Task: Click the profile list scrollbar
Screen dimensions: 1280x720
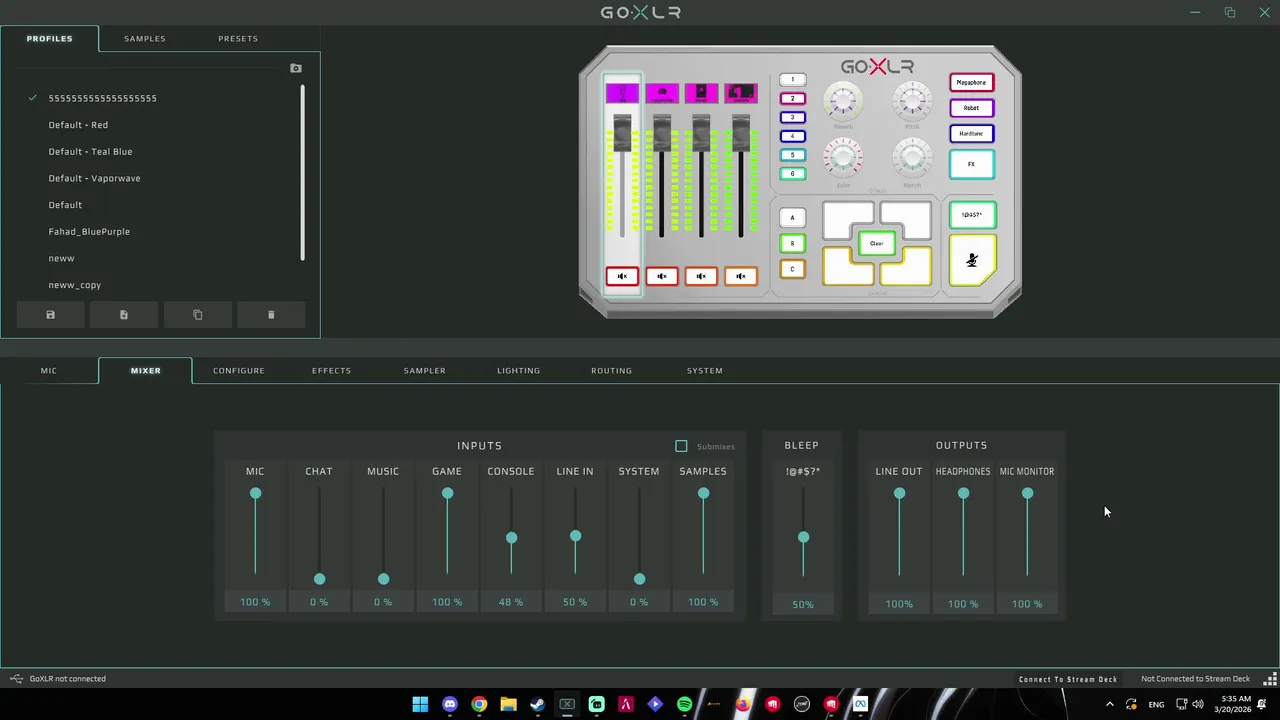Action: click(302, 173)
